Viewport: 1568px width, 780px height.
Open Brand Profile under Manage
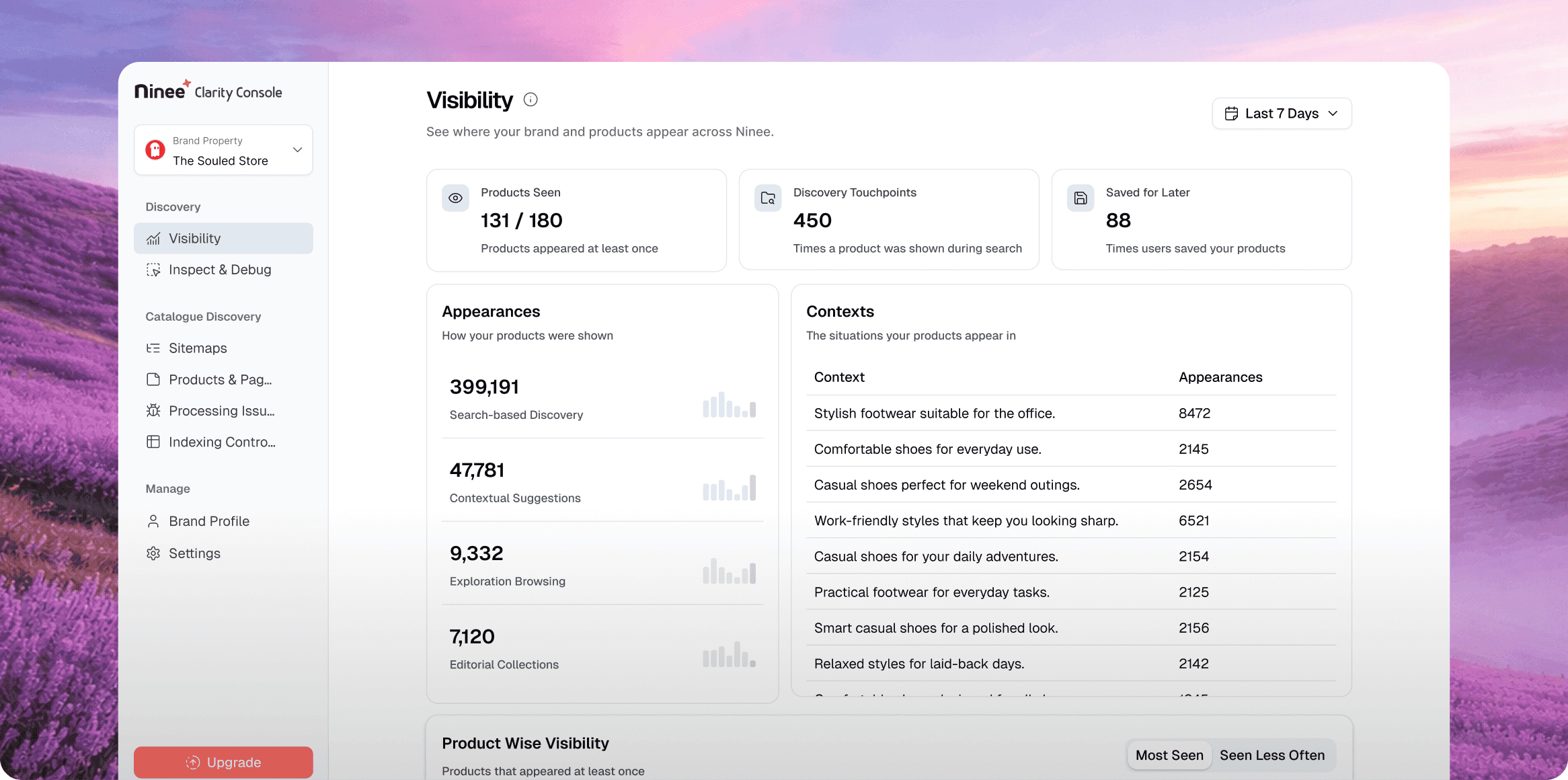[x=208, y=521]
